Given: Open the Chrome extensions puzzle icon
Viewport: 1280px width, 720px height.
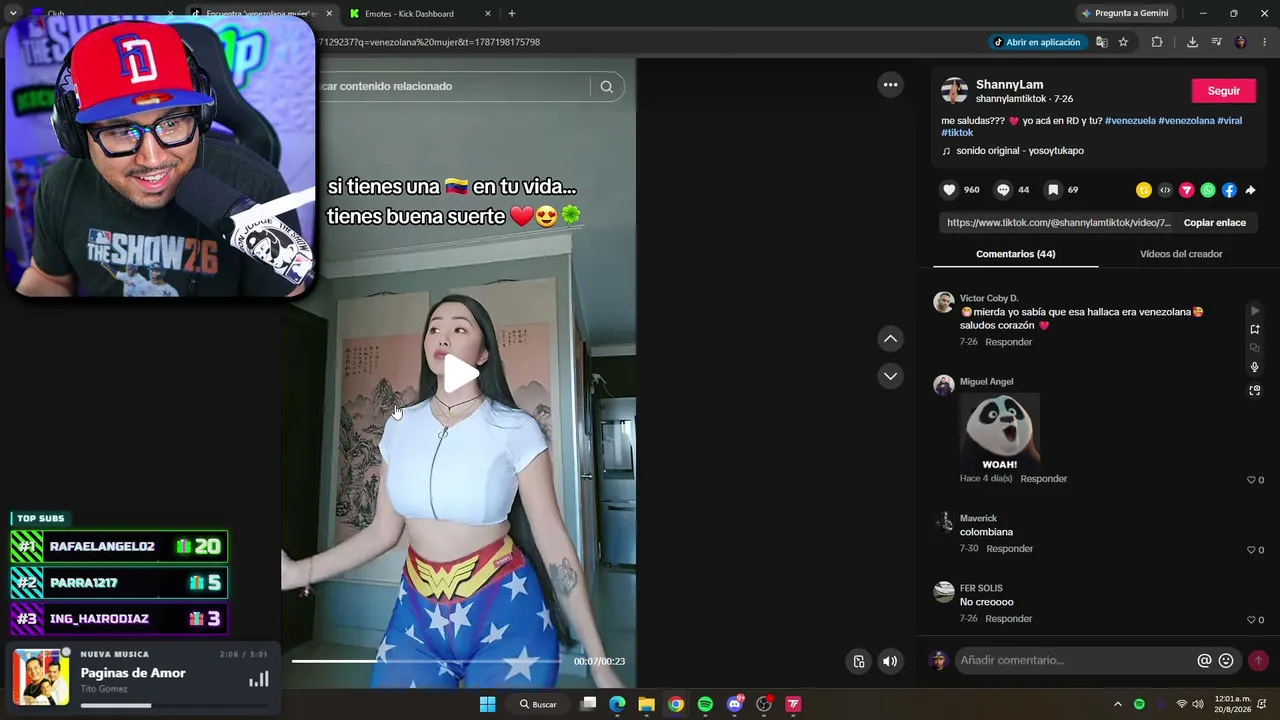Looking at the screenshot, I should pyautogui.click(x=1157, y=42).
